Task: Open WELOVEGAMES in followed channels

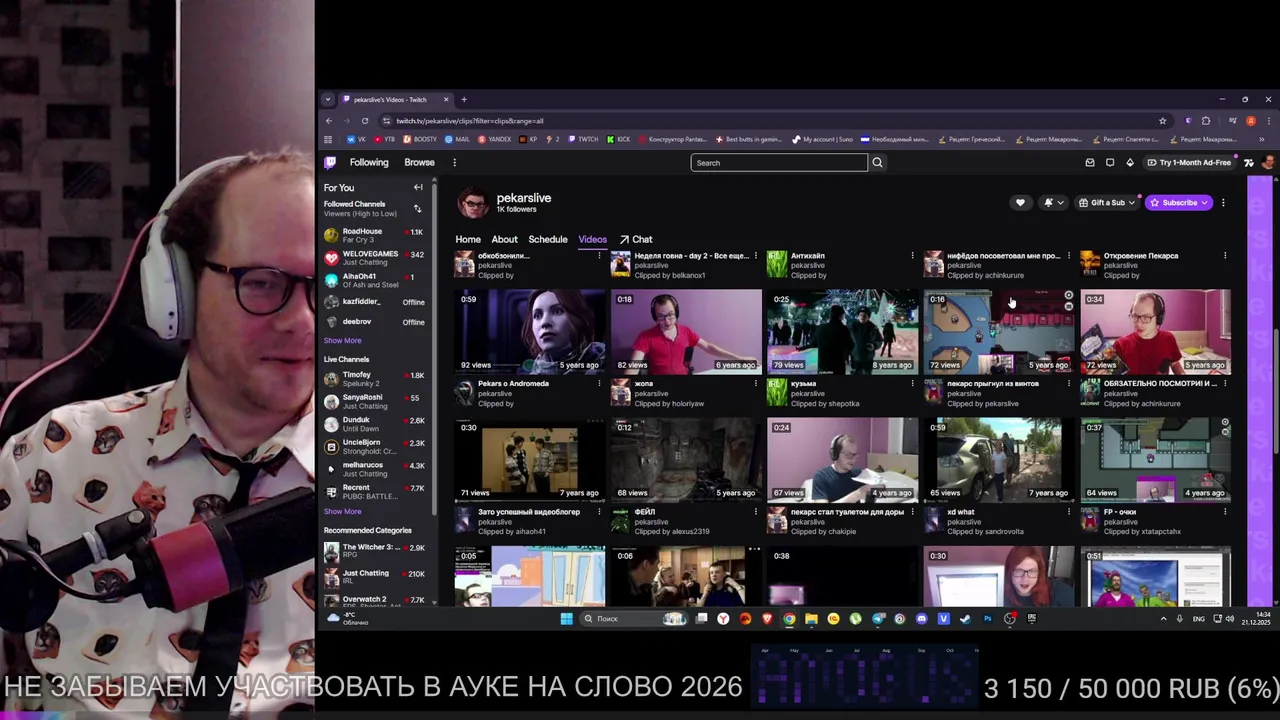Action: point(374,258)
